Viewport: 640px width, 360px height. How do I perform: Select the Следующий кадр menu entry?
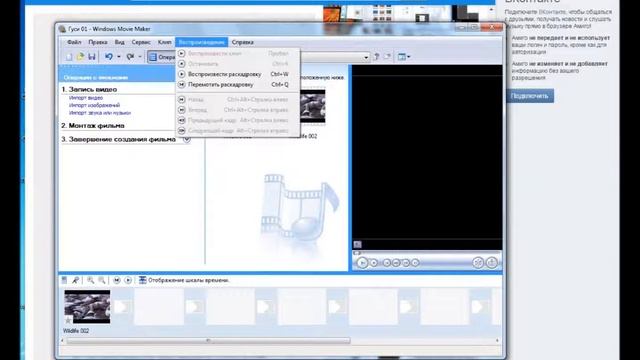point(238,131)
